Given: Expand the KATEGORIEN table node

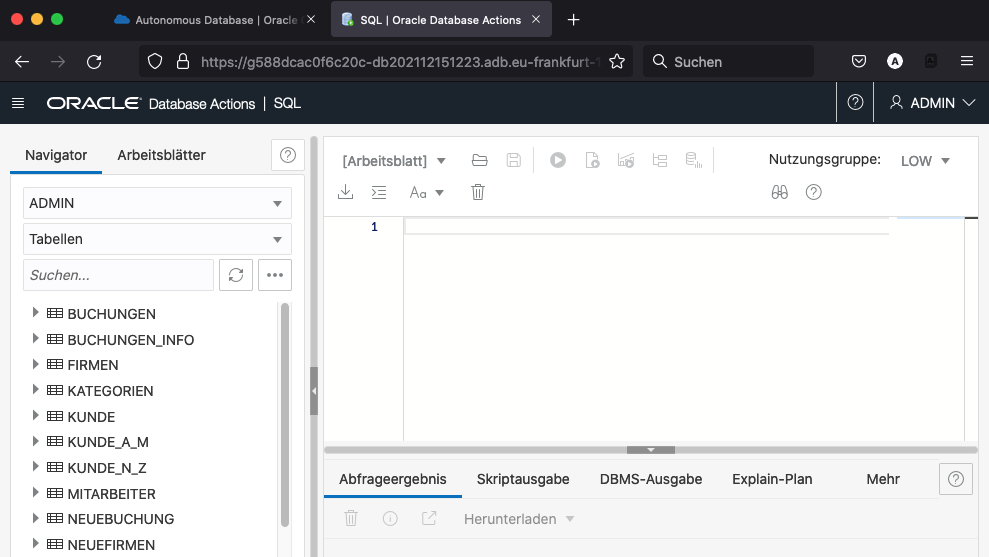Looking at the screenshot, I should [35, 389].
